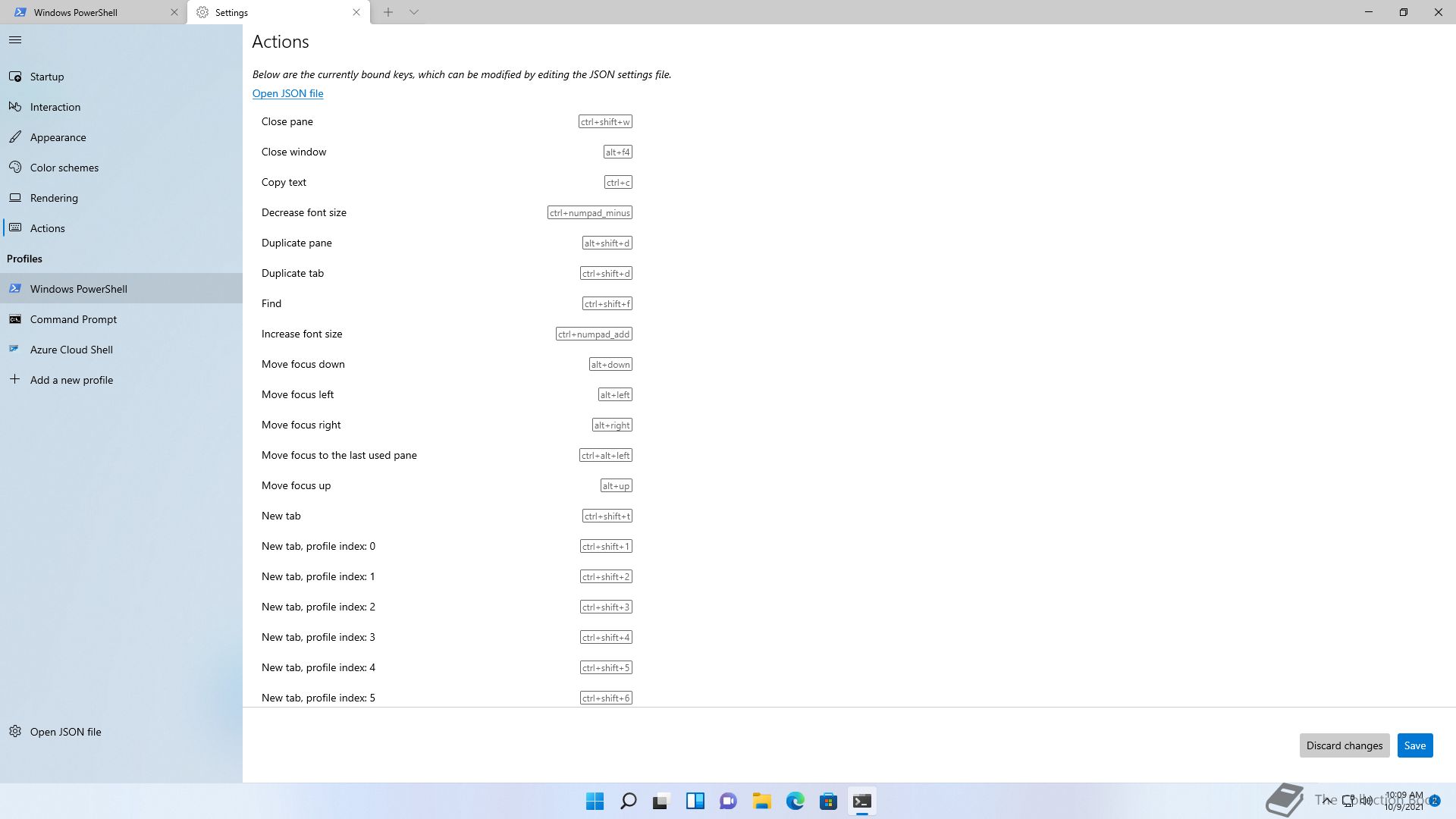The height and width of the screenshot is (819, 1456).
Task: Select the Windows PowerShell profile
Action: (121, 289)
